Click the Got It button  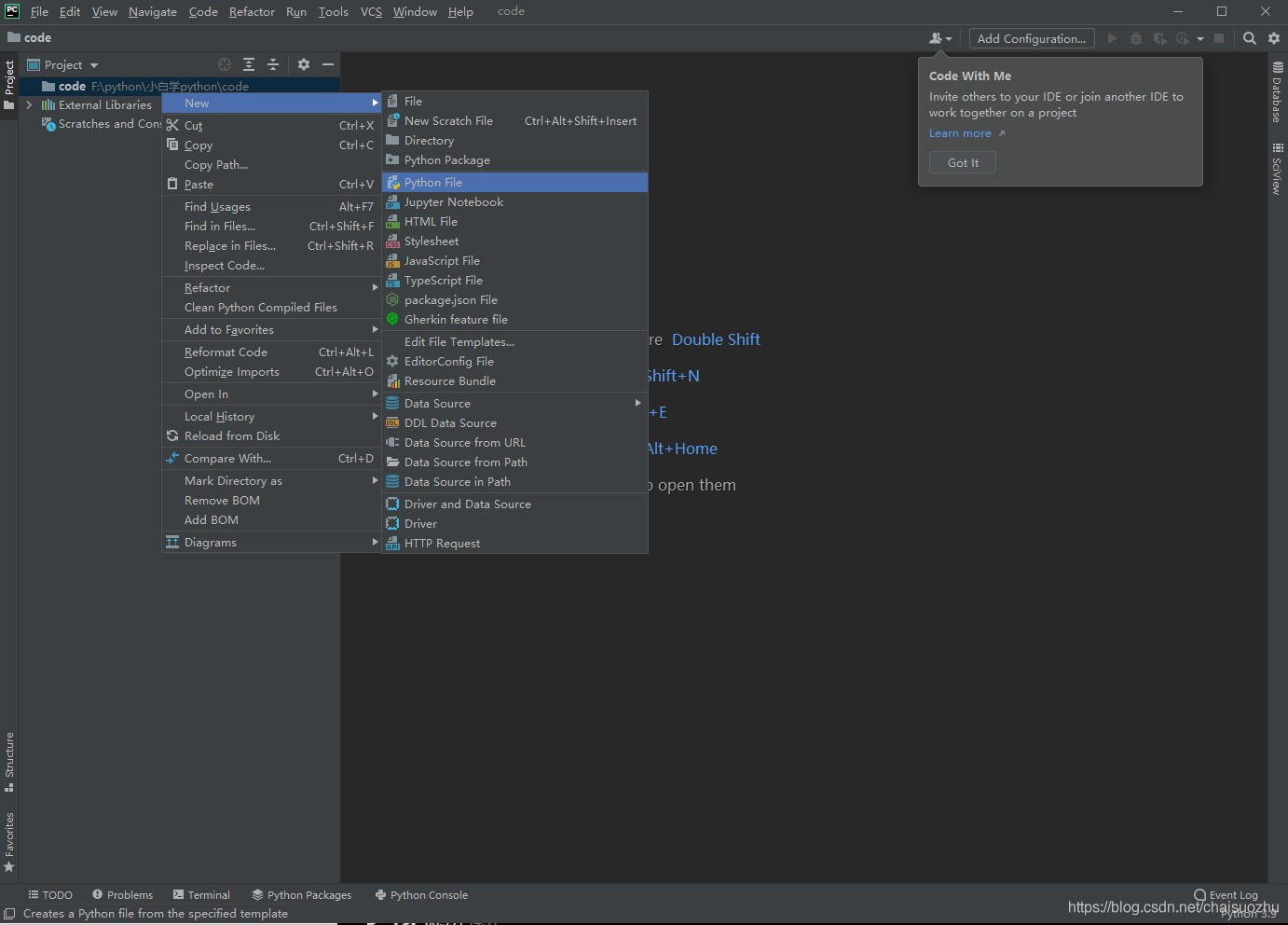963,162
